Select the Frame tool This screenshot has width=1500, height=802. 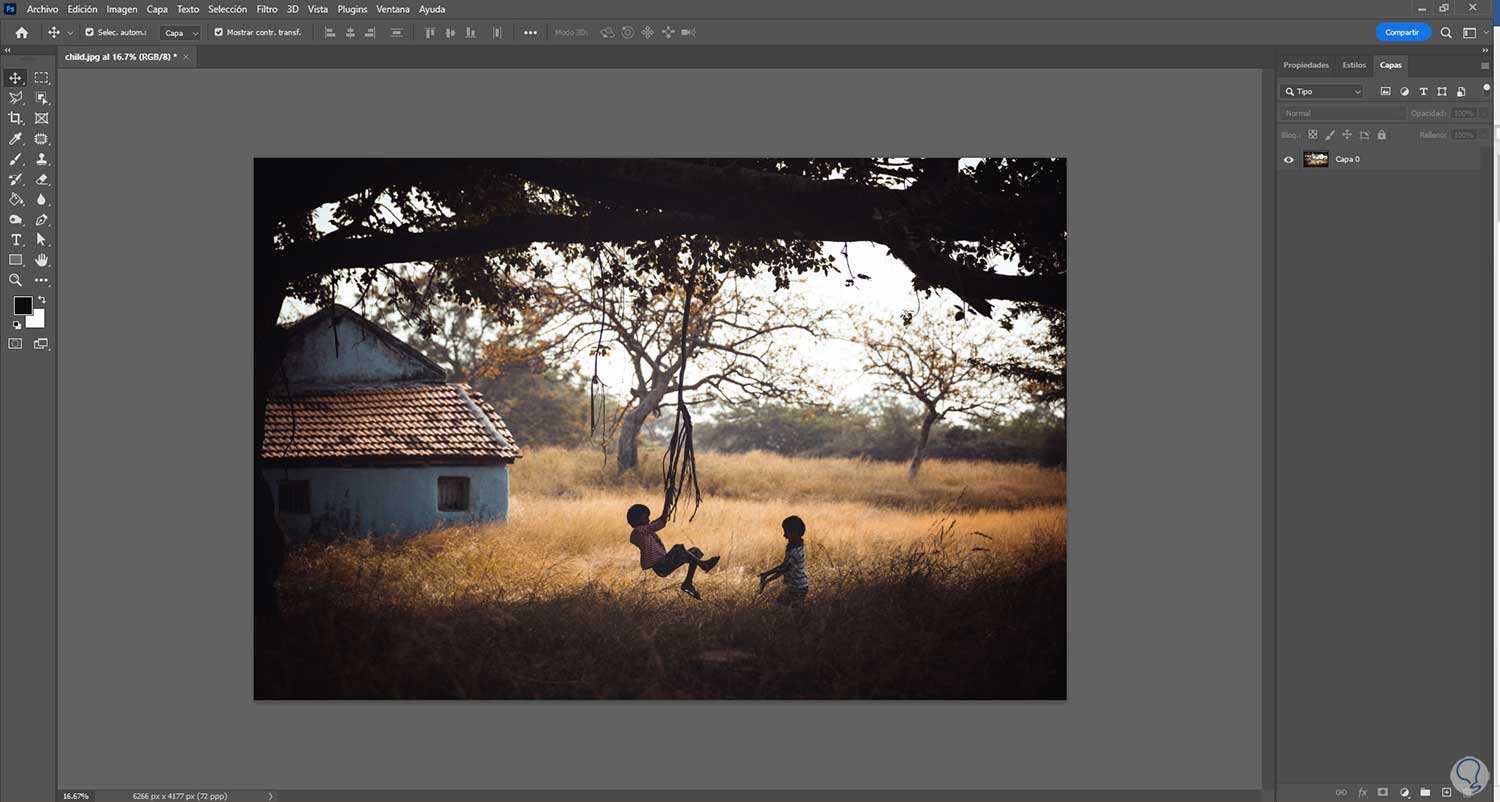click(x=42, y=118)
